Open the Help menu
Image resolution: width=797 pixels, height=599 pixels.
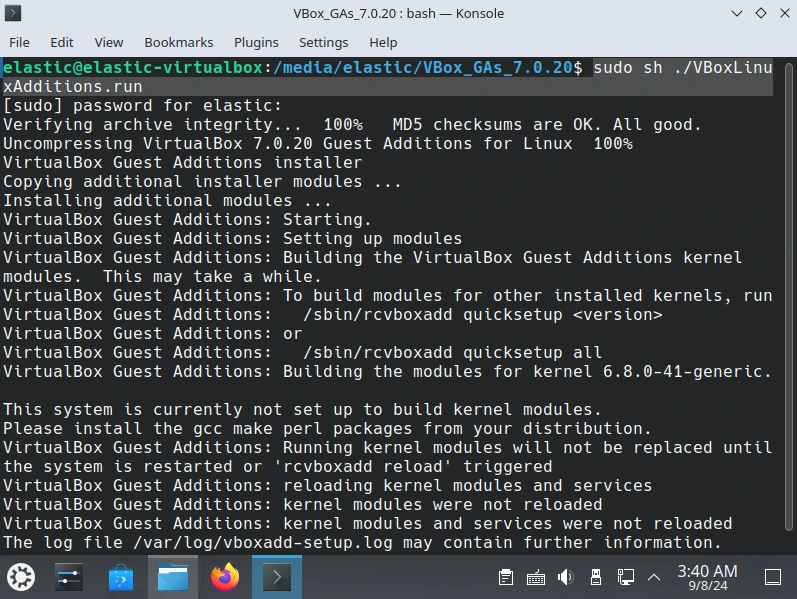(383, 42)
